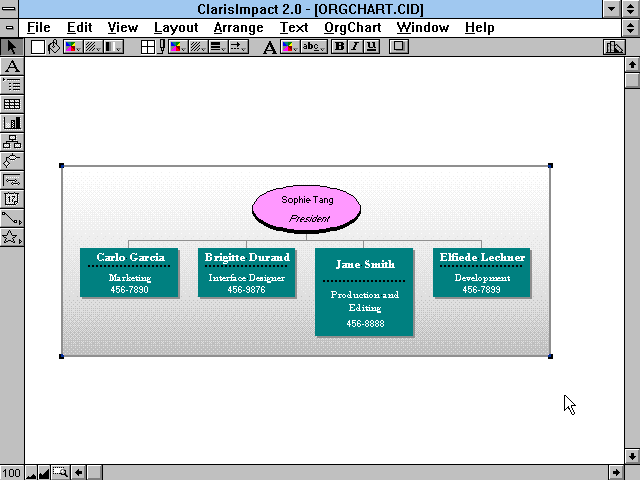Viewport: 640px width, 480px height.
Task: Select the text tool in the left palette
Action: [12, 66]
